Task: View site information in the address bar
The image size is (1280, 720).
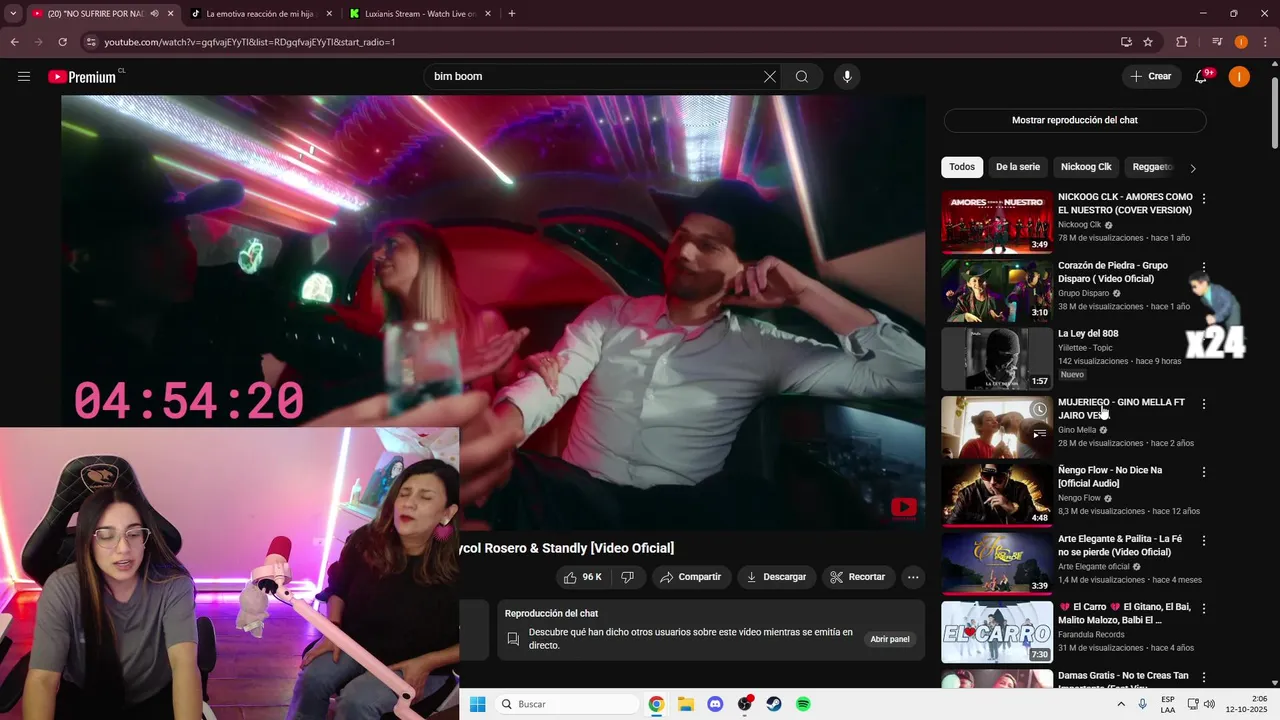Action: tap(91, 42)
